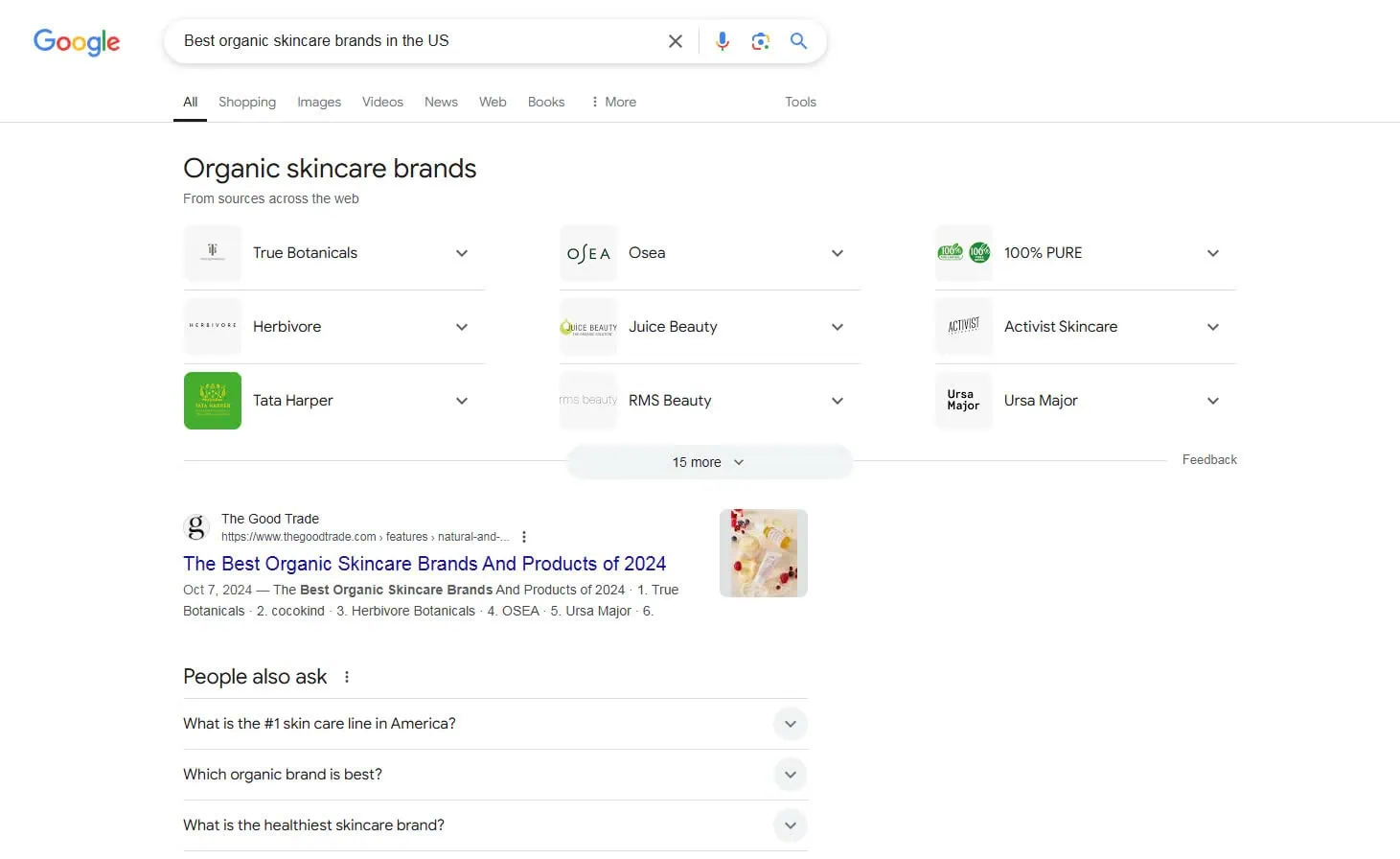Viewport: 1400px width, 859px height.
Task: Click the True Botanicals brand logo
Action: [213, 253]
